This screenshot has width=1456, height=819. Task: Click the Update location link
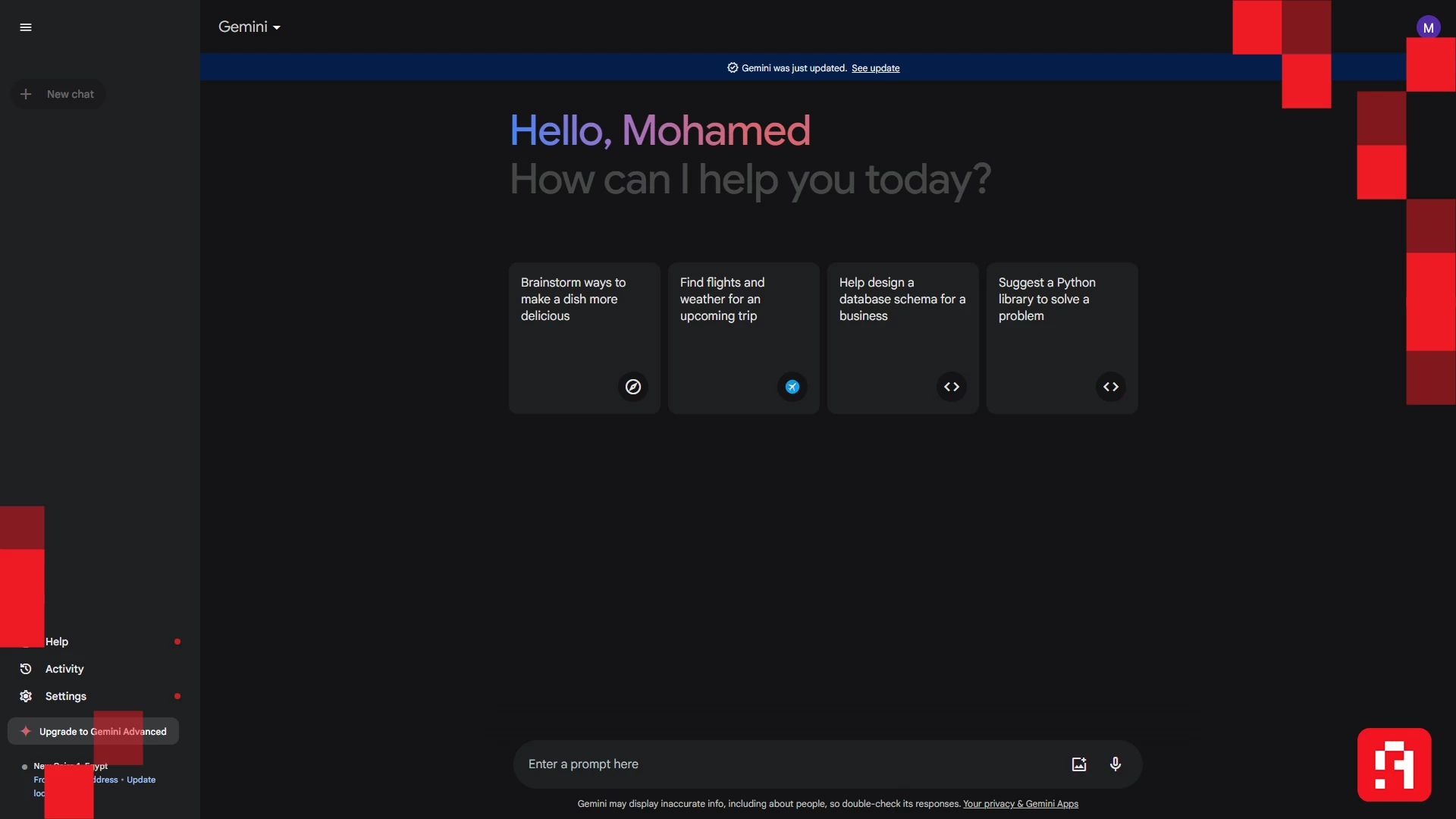(141, 780)
